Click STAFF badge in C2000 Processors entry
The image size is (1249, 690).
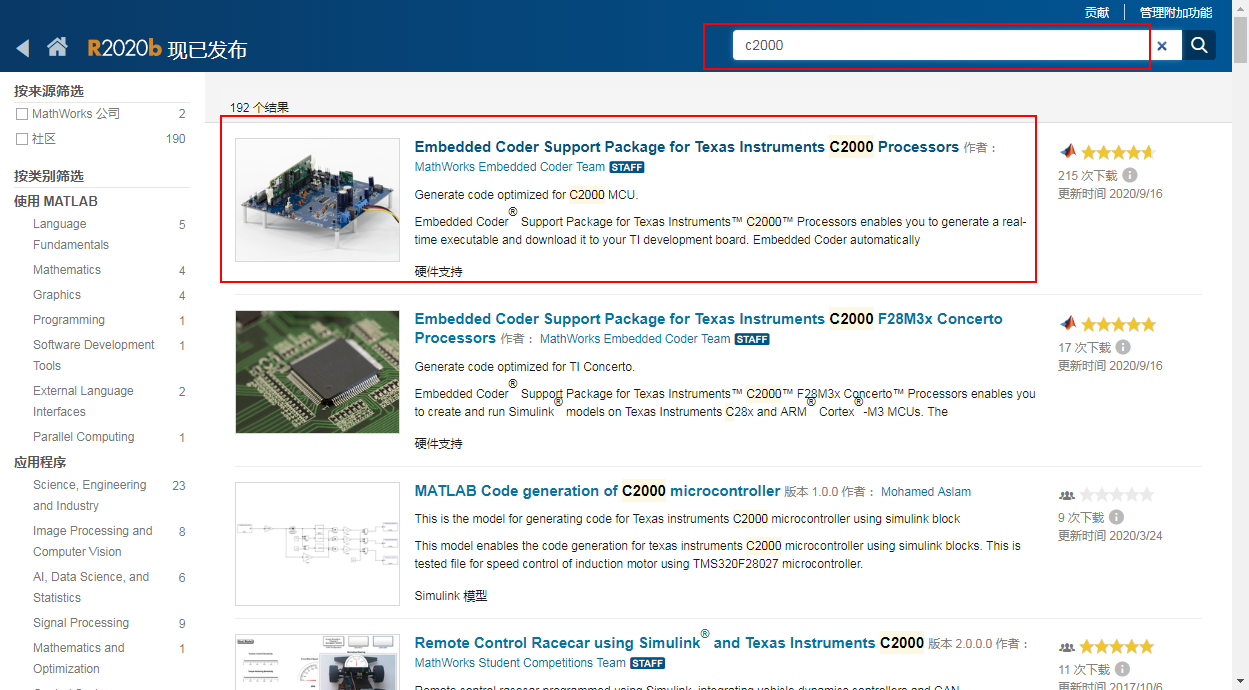627,167
